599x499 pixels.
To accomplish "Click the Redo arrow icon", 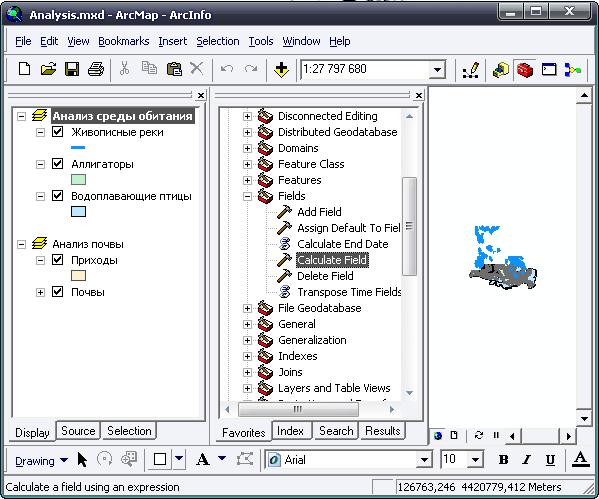I will (x=251, y=69).
